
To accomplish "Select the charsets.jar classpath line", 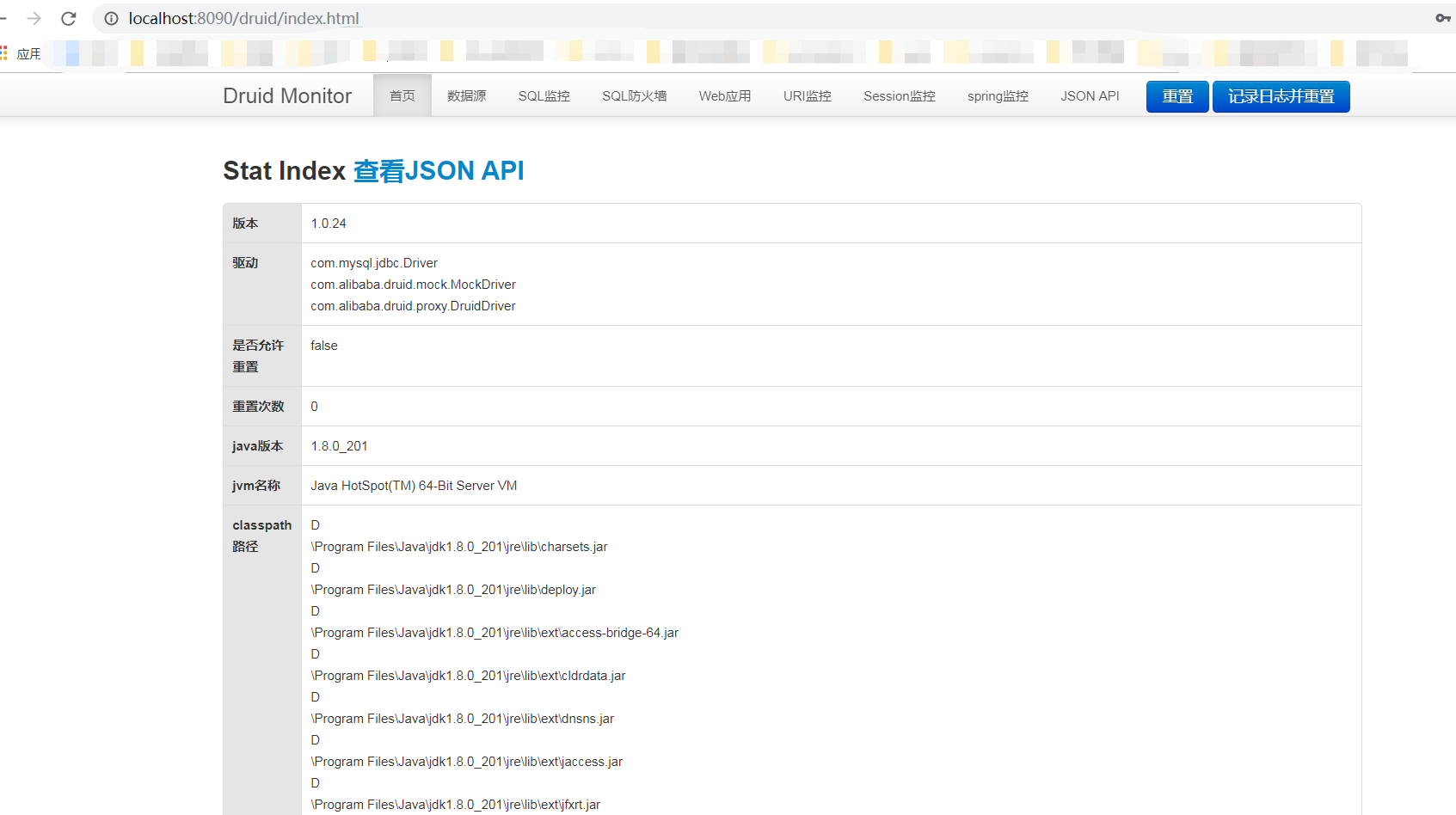I will click(459, 547).
